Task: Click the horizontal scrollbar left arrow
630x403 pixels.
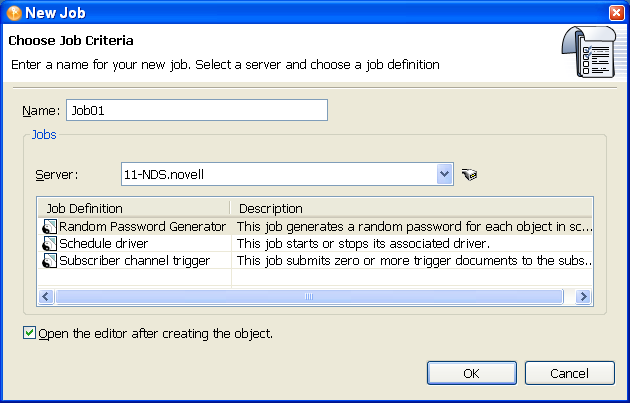Action: pyautogui.click(x=46, y=297)
